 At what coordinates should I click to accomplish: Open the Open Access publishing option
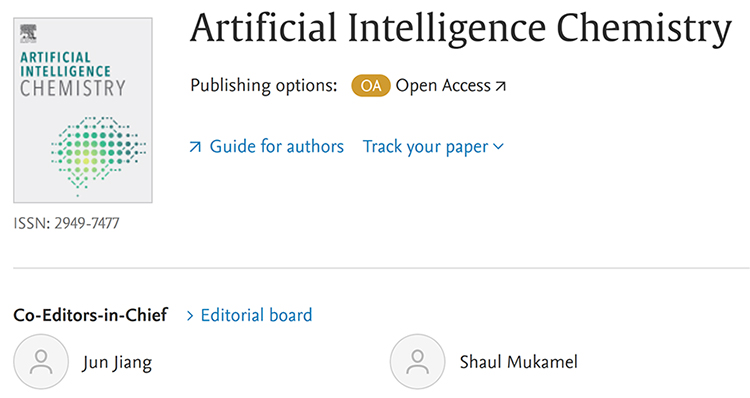(x=443, y=86)
